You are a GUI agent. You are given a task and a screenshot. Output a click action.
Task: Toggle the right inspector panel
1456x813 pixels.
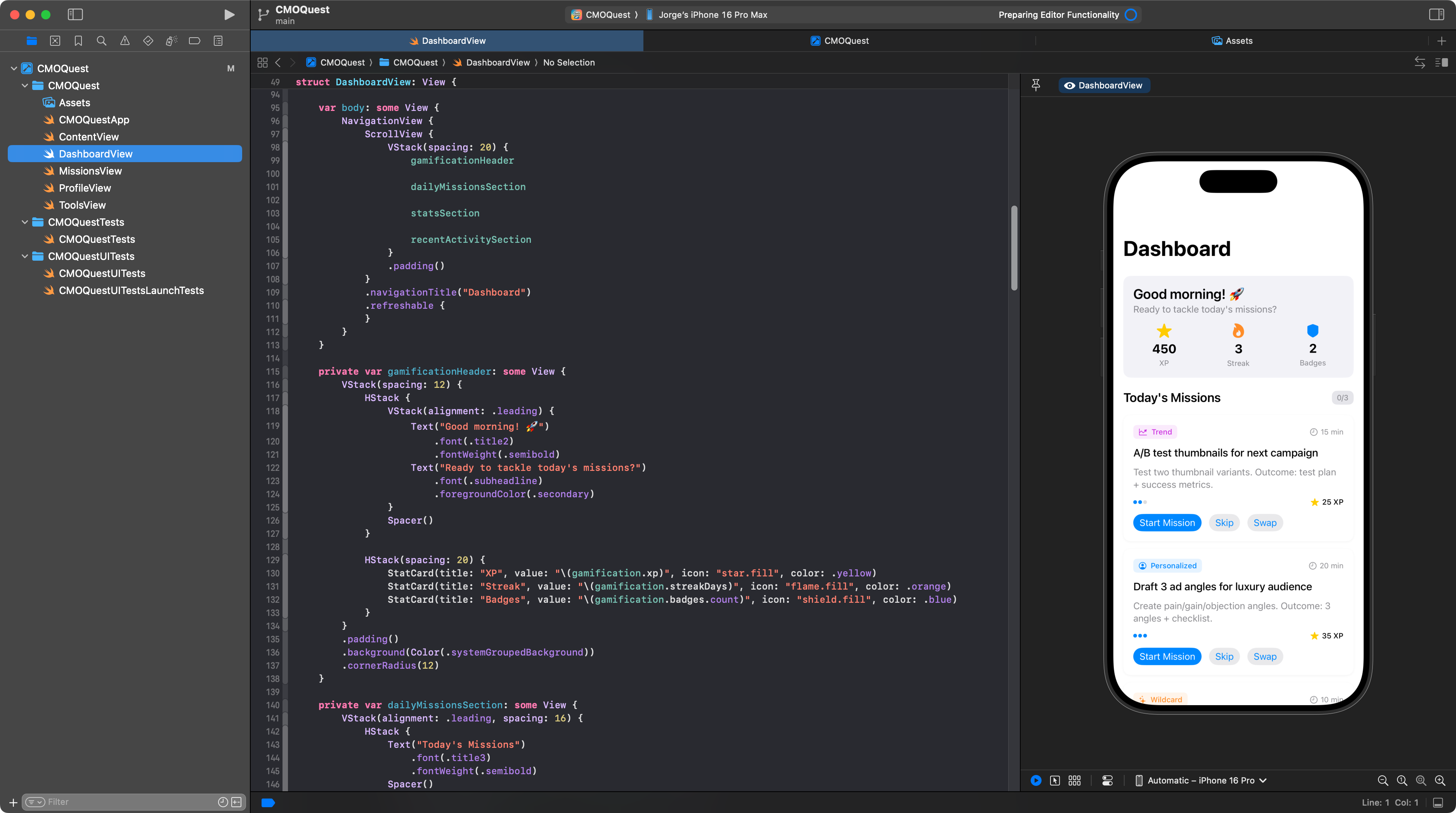coord(1436,15)
